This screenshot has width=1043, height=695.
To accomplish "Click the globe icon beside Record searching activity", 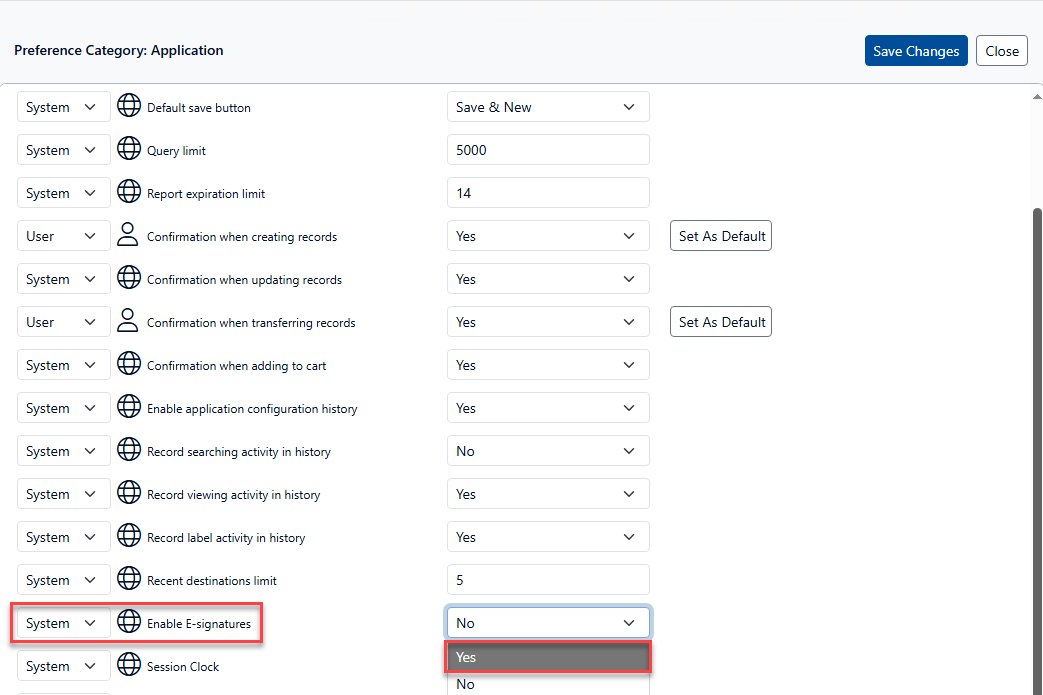I will point(129,450).
